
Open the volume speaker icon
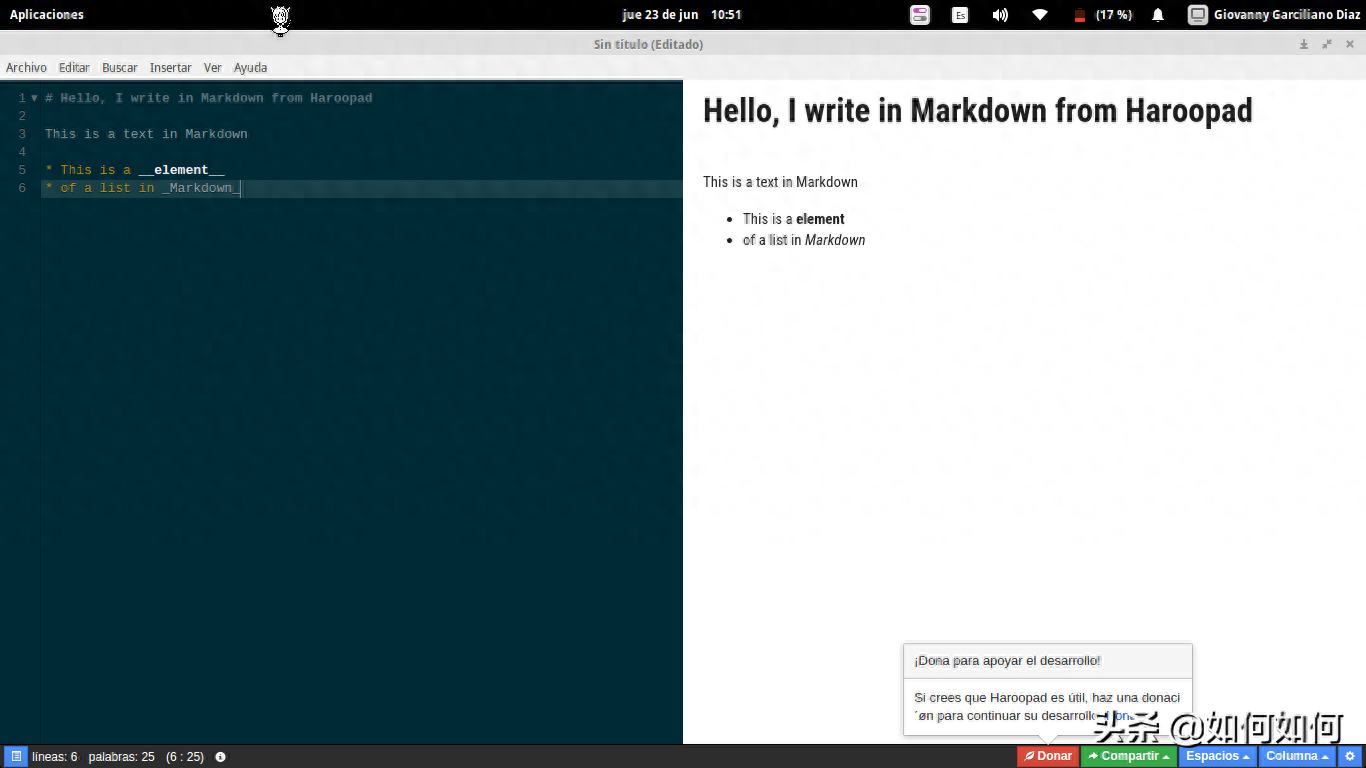pos(1000,15)
